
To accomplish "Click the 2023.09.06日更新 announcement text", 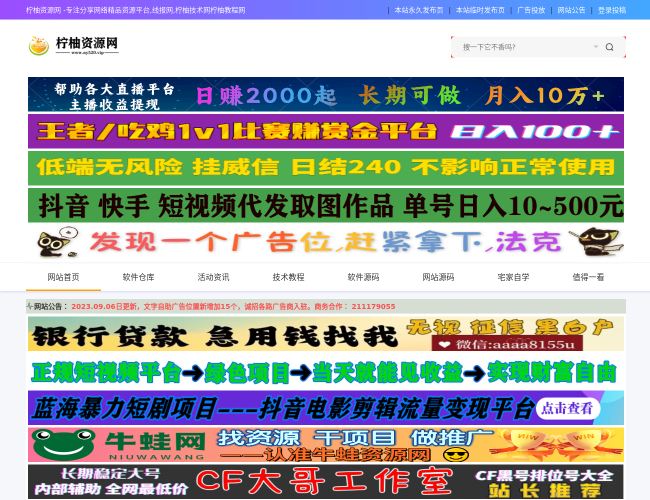I will click(233, 306).
